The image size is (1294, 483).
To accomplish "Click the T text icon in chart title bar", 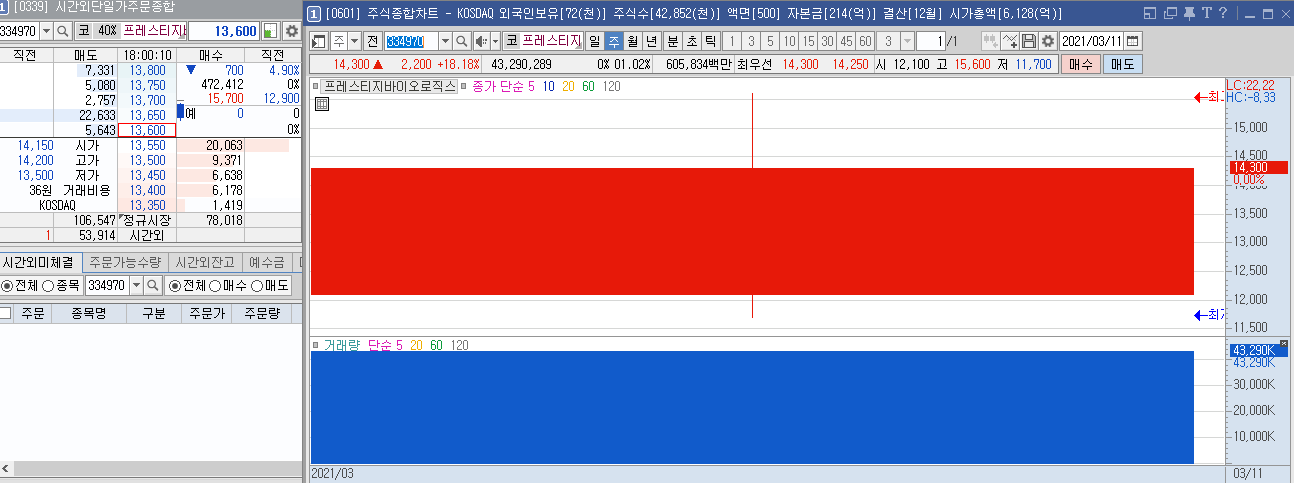I will pos(1206,13).
